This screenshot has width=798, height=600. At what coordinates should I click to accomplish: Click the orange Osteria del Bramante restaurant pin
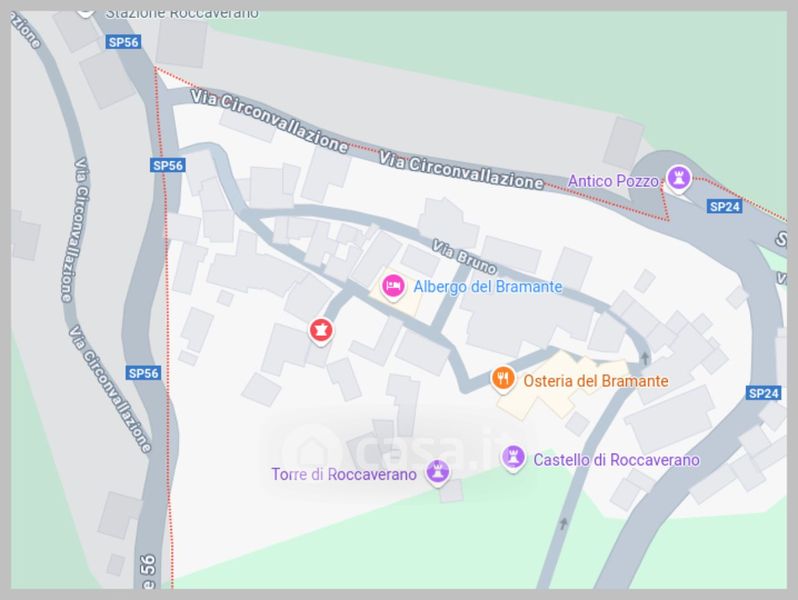(503, 380)
